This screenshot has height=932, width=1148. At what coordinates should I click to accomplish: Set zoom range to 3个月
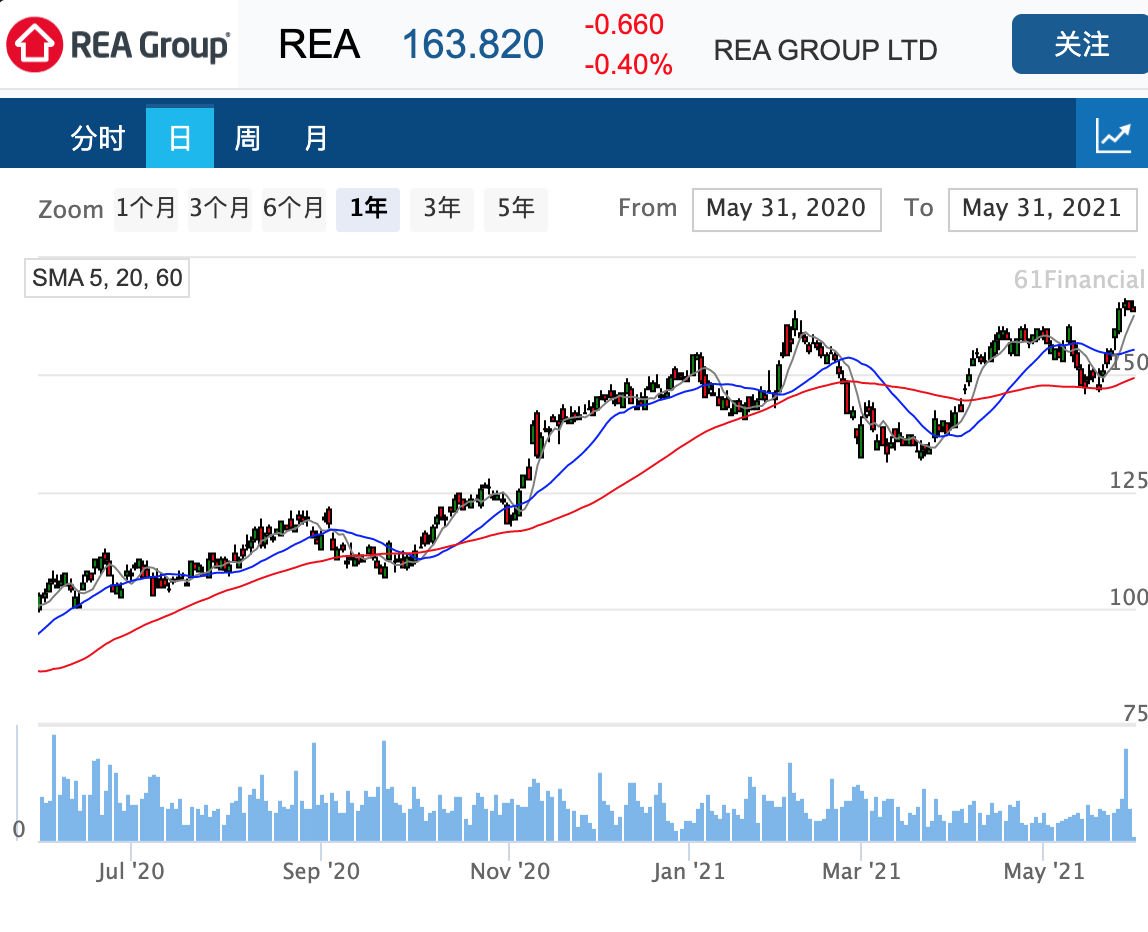(220, 209)
